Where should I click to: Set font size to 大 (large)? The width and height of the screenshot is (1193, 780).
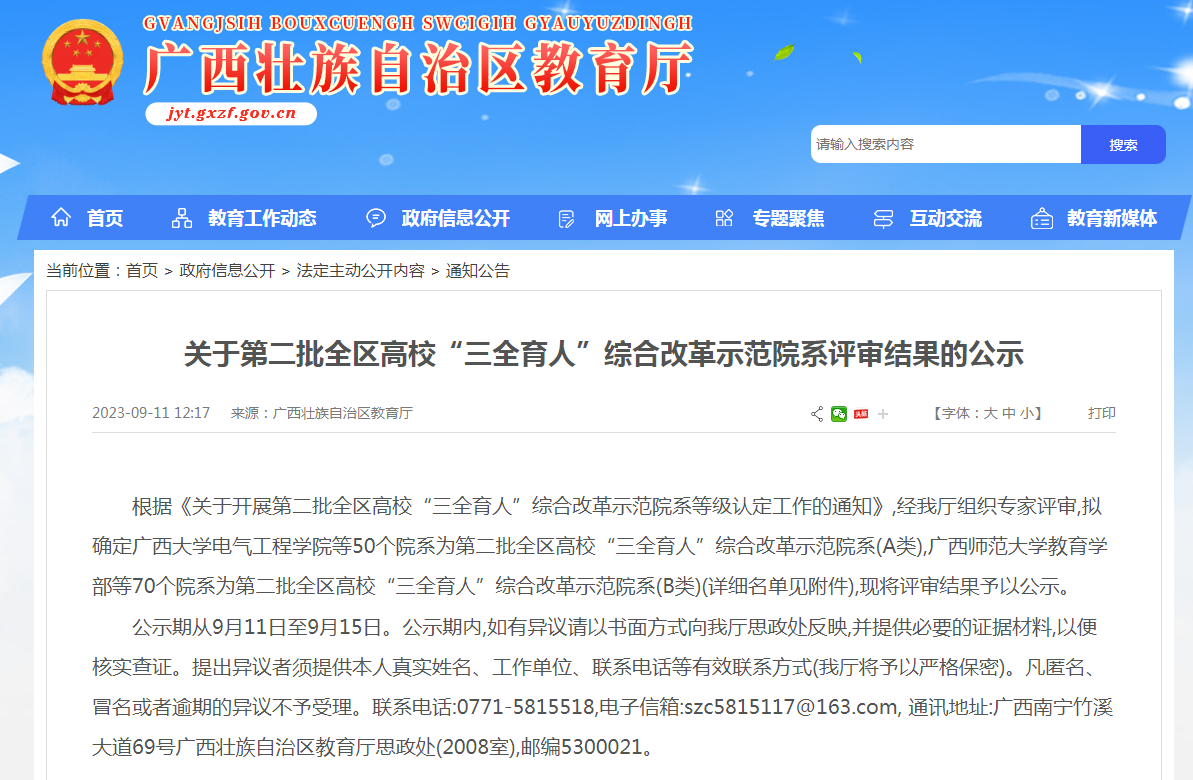coord(990,413)
